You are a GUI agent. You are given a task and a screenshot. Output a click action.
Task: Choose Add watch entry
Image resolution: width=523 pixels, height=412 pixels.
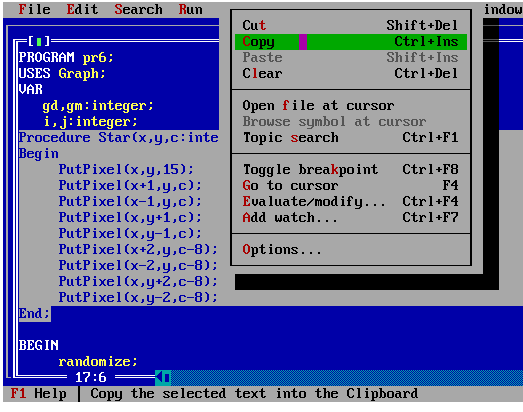tap(350, 218)
